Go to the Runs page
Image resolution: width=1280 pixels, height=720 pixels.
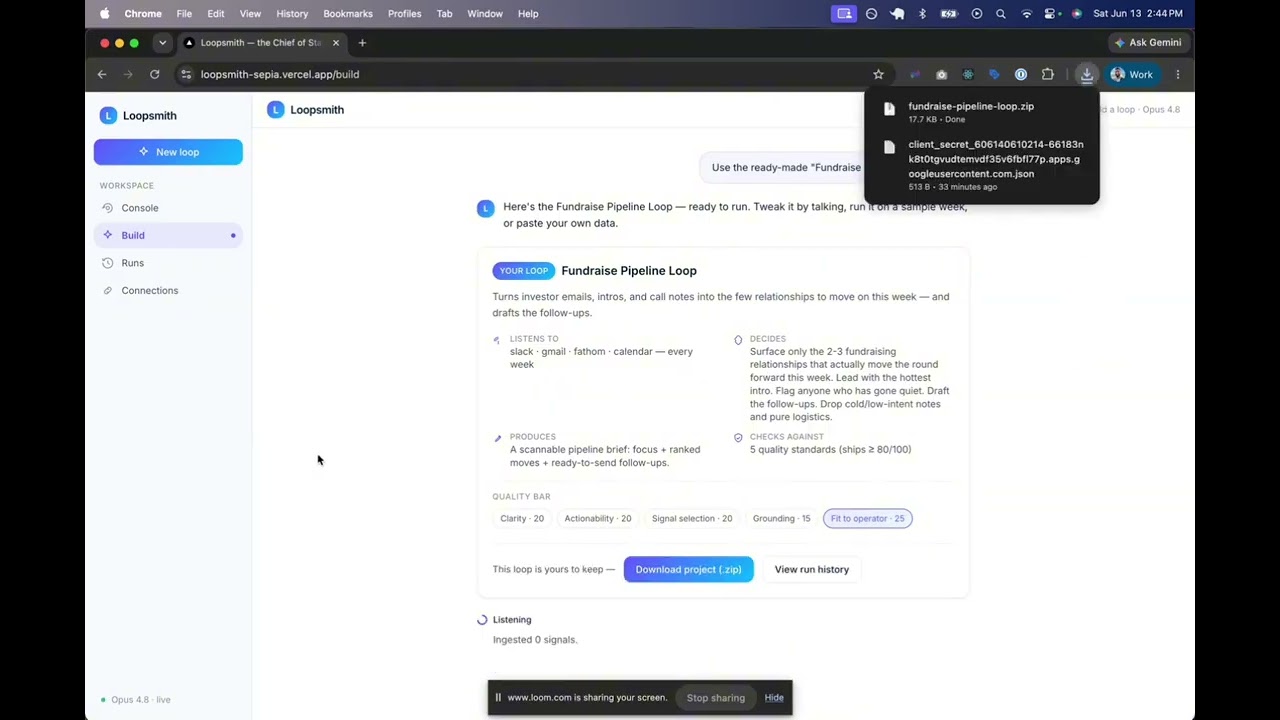168,263
